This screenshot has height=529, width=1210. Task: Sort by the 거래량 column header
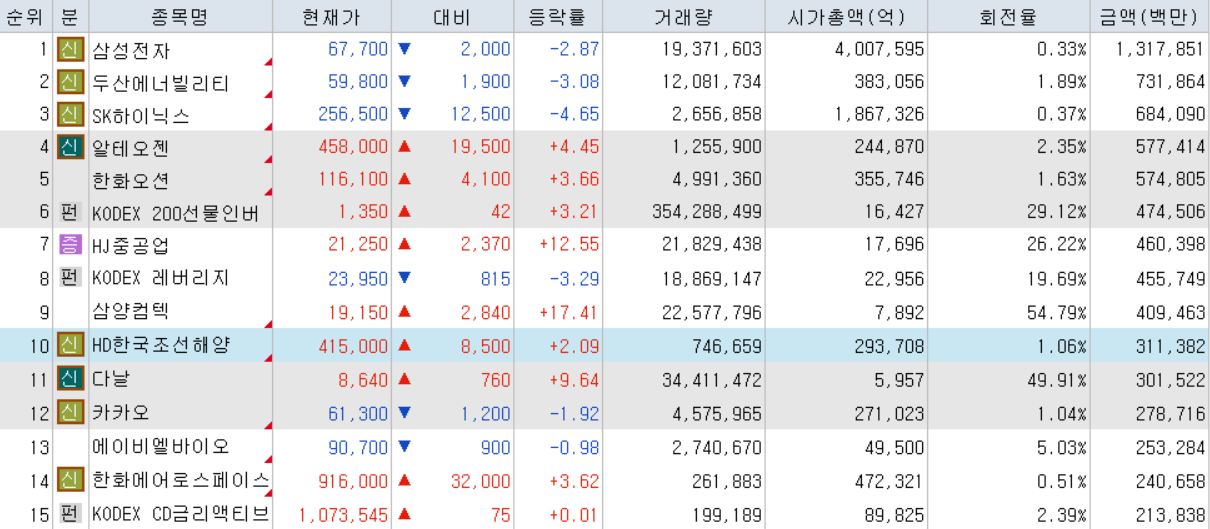[x=684, y=17]
